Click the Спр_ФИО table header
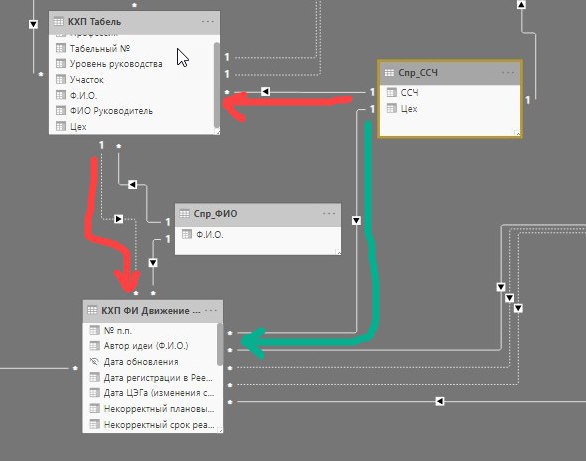The height and width of the screenshot is (461, 586). click(258, 214)
